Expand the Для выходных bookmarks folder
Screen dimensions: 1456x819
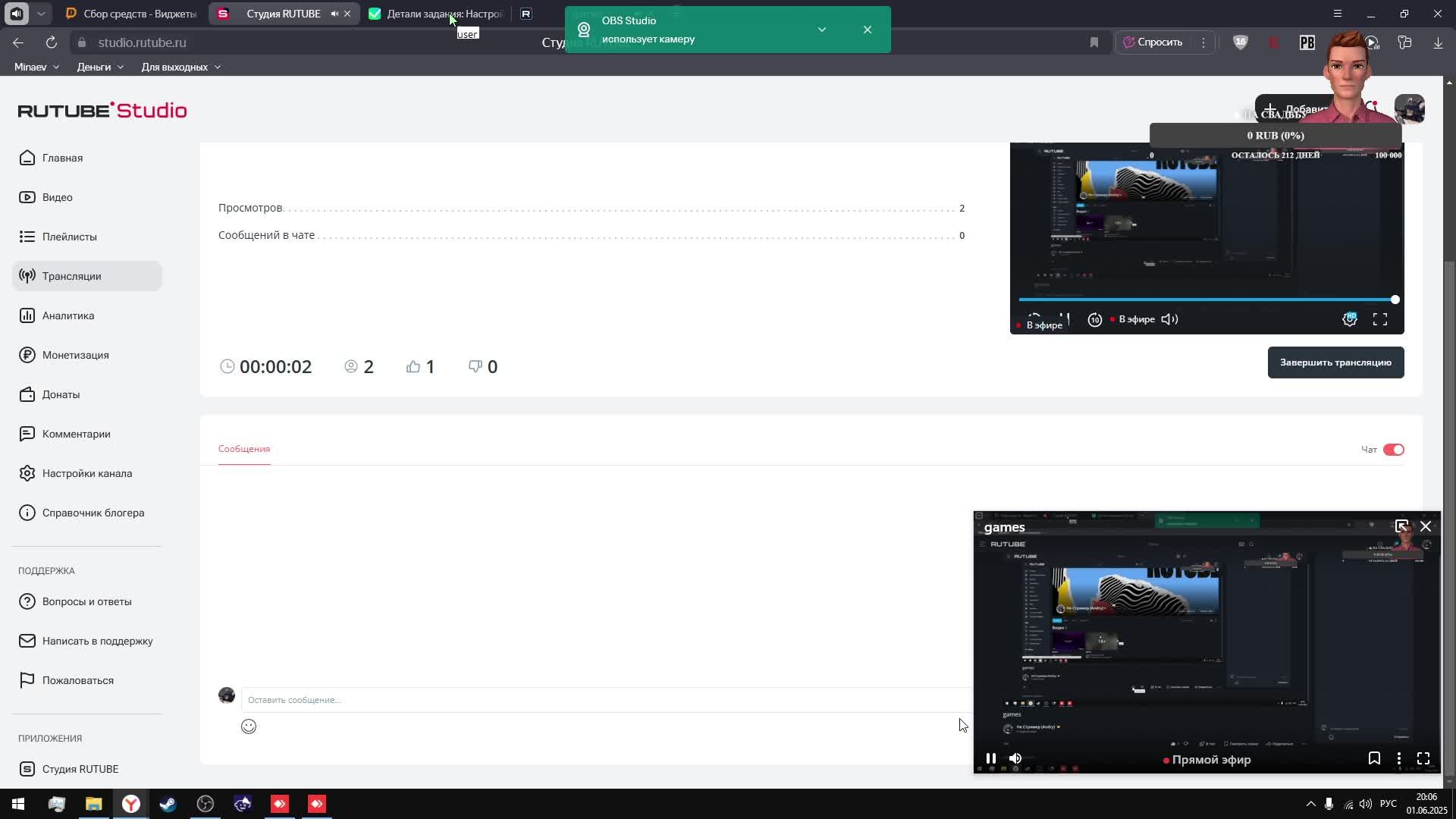180,67
